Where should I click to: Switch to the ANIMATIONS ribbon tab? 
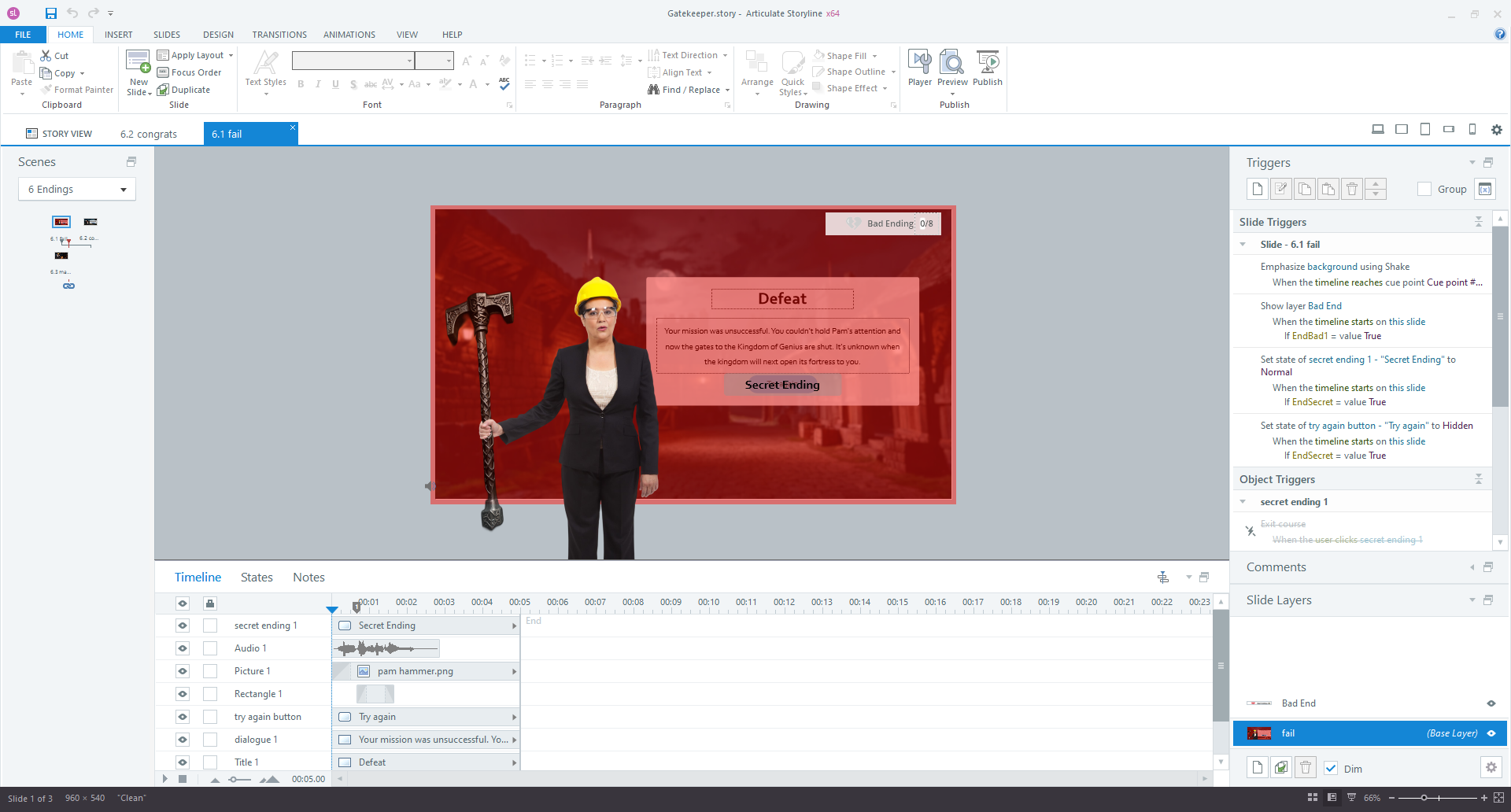click(x=349, y=35)
